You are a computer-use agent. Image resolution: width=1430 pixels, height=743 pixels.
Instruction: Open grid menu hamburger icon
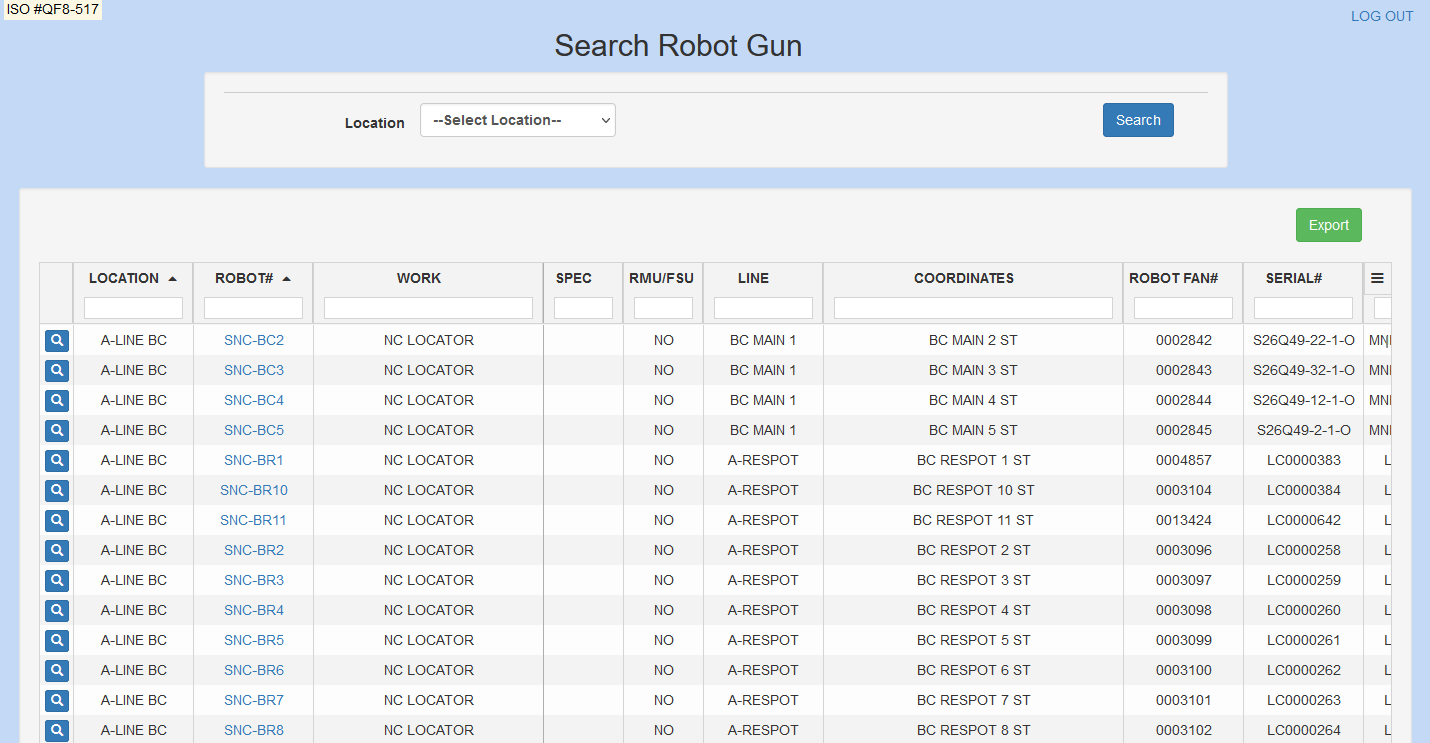coord(1377,278)
